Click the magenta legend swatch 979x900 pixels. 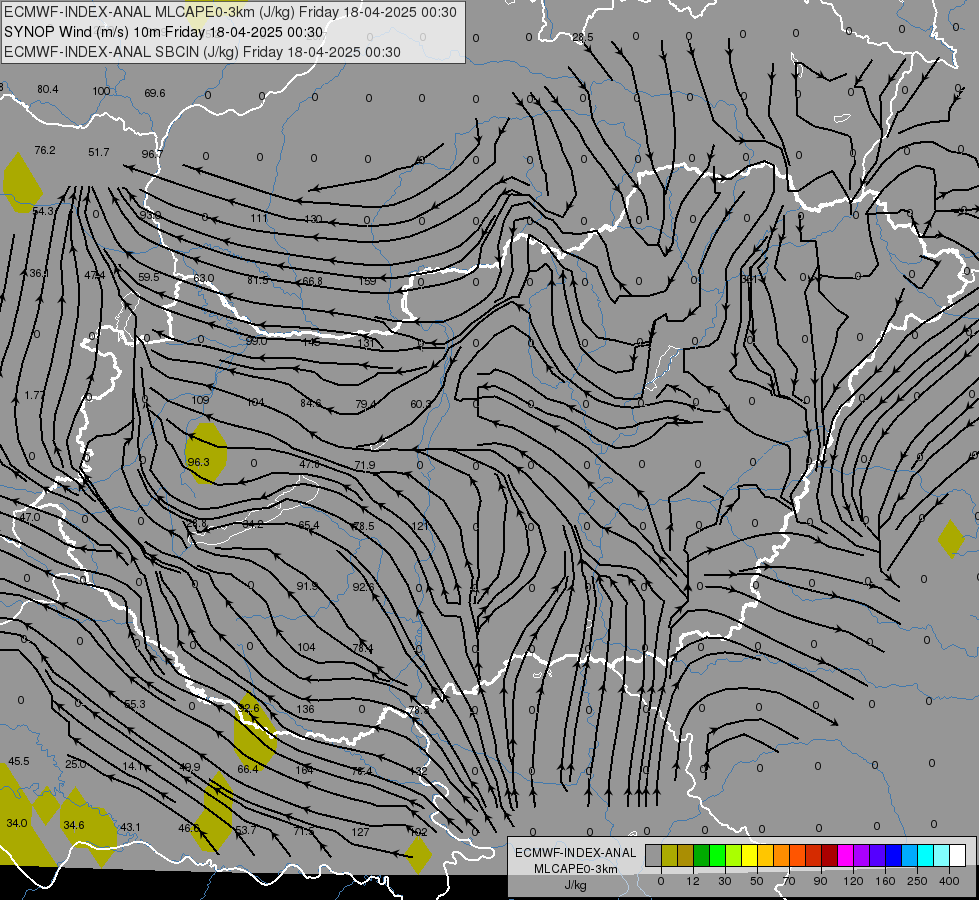[845, 856]
